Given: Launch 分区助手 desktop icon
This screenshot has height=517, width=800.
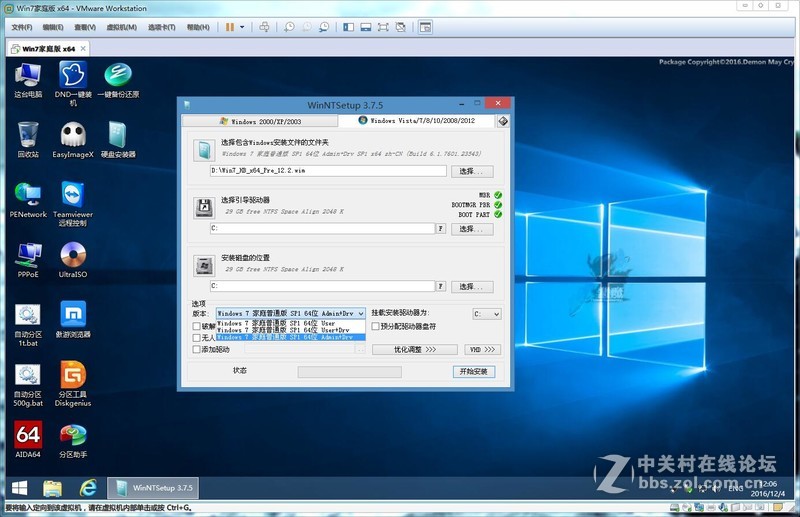Looking at the screenshot, I should pyautogui.click(x=73, y=440).
